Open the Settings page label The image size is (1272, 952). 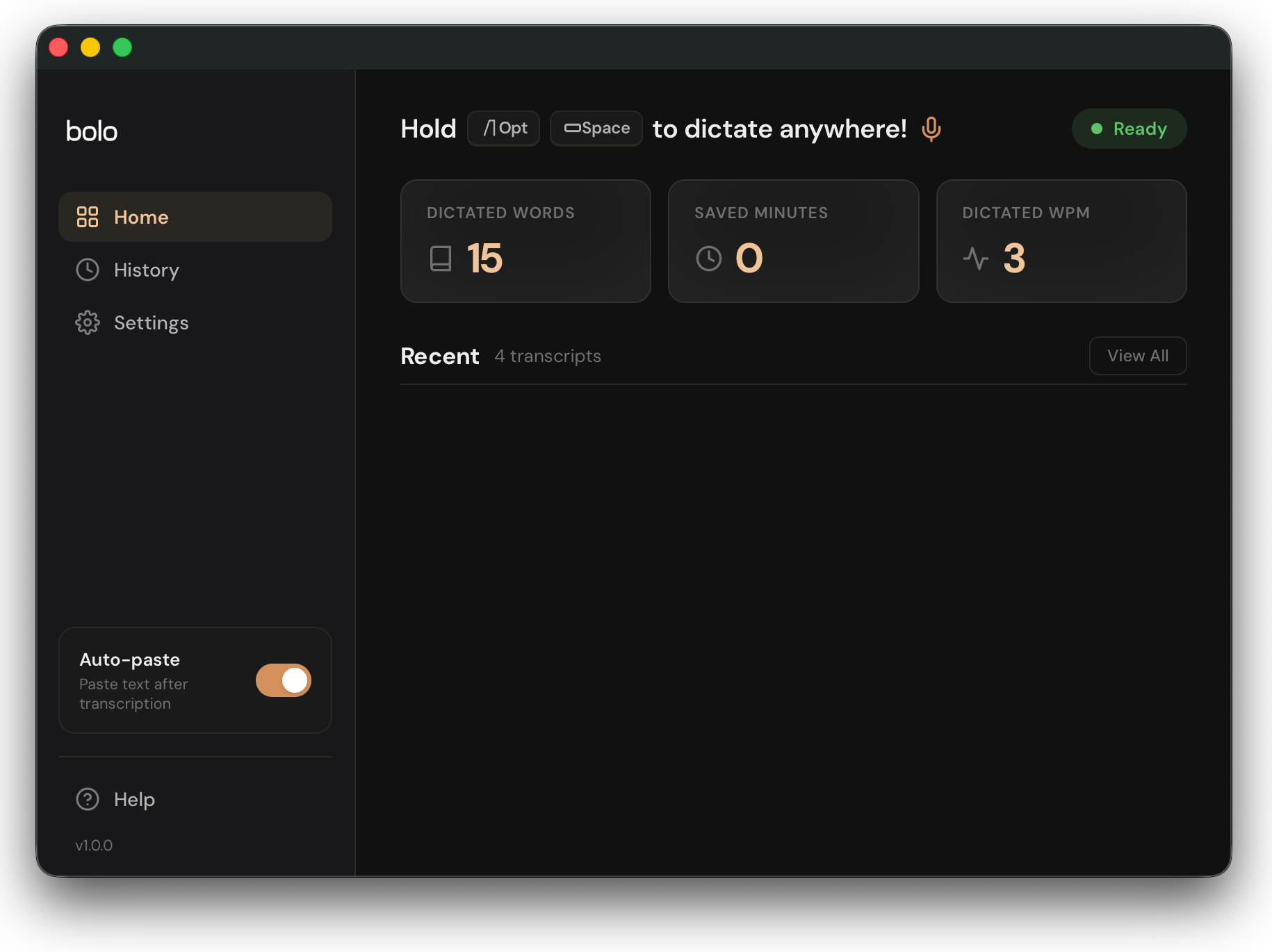pos(152,322)
